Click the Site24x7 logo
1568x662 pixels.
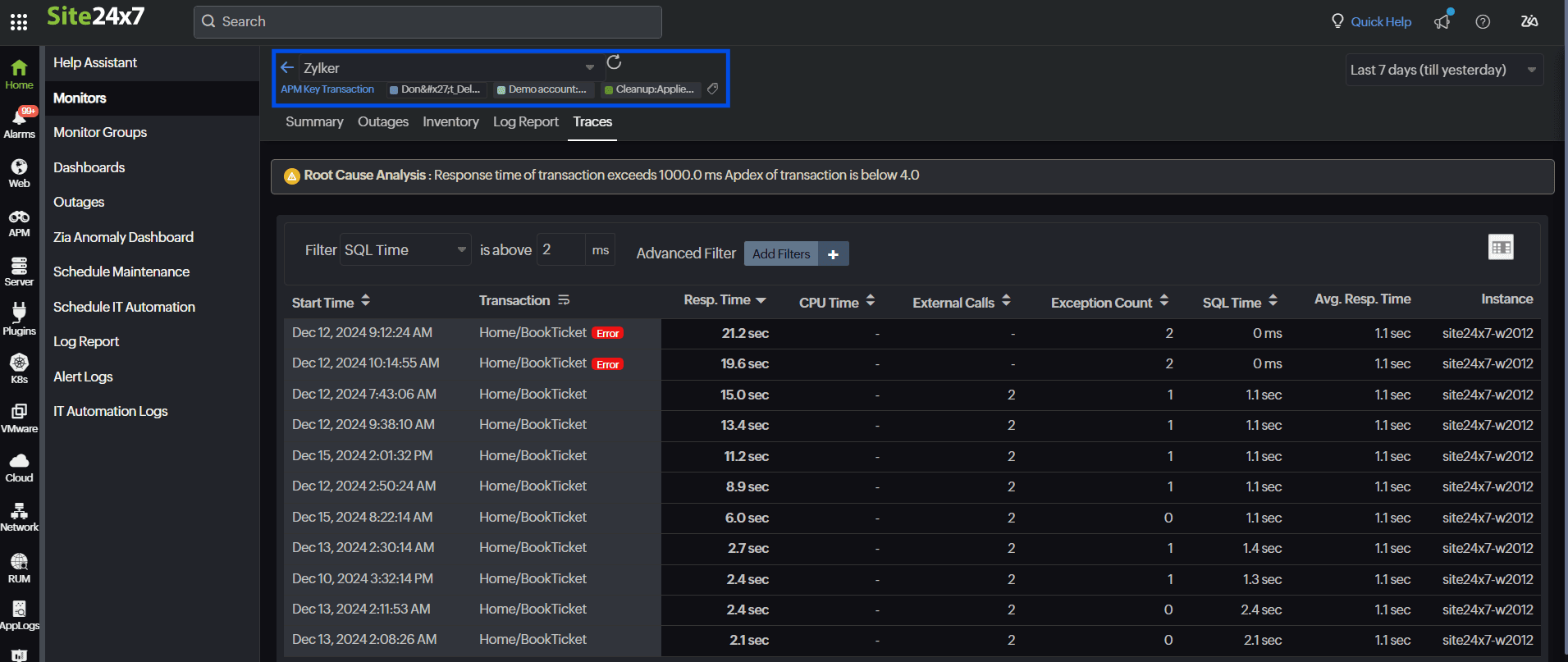[95, 16]
